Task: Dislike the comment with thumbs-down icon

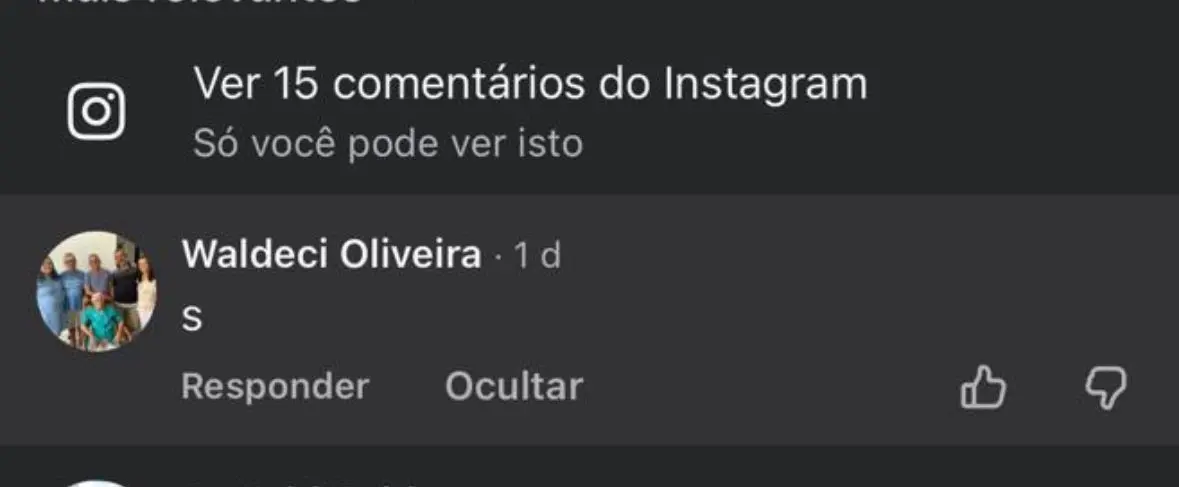Action: click(x=1105, y=389)
